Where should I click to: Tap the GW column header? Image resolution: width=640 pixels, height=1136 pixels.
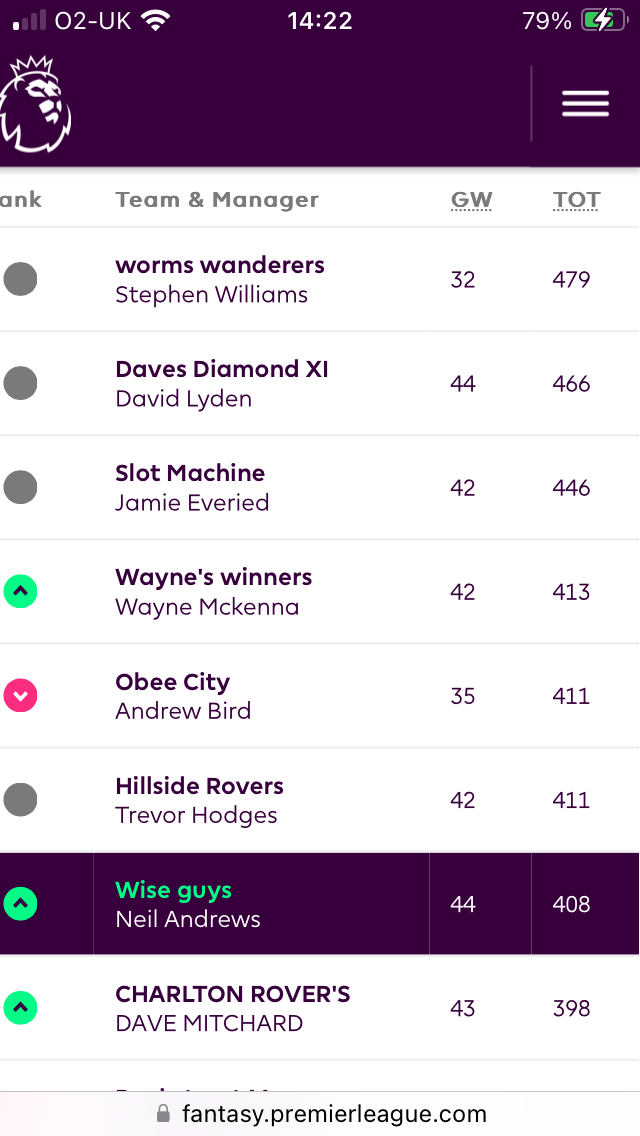pyautogui.click(x=471, y=200)
